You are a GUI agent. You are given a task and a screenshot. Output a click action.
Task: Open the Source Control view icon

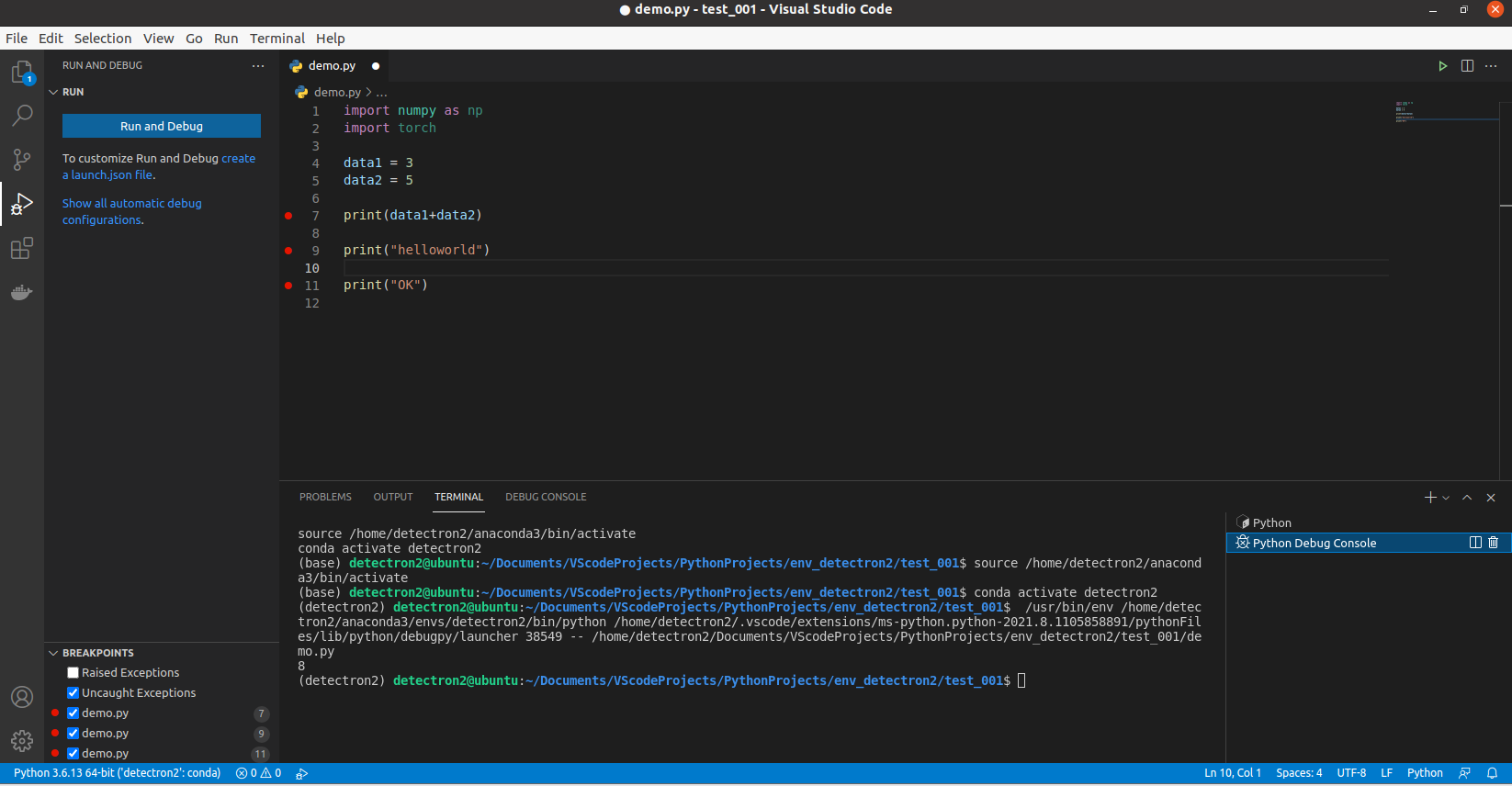(22, 160)
